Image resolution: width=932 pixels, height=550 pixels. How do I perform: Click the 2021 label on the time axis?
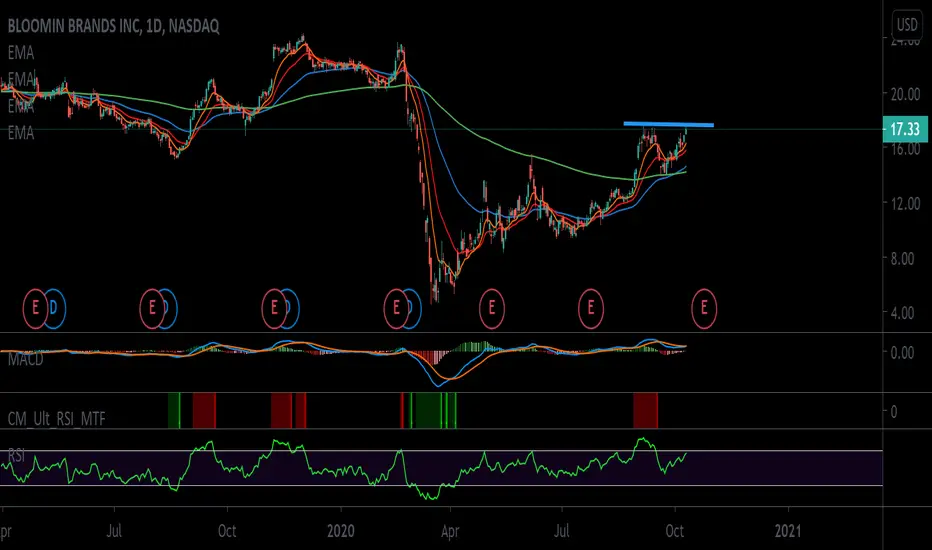tap(788, 530)
